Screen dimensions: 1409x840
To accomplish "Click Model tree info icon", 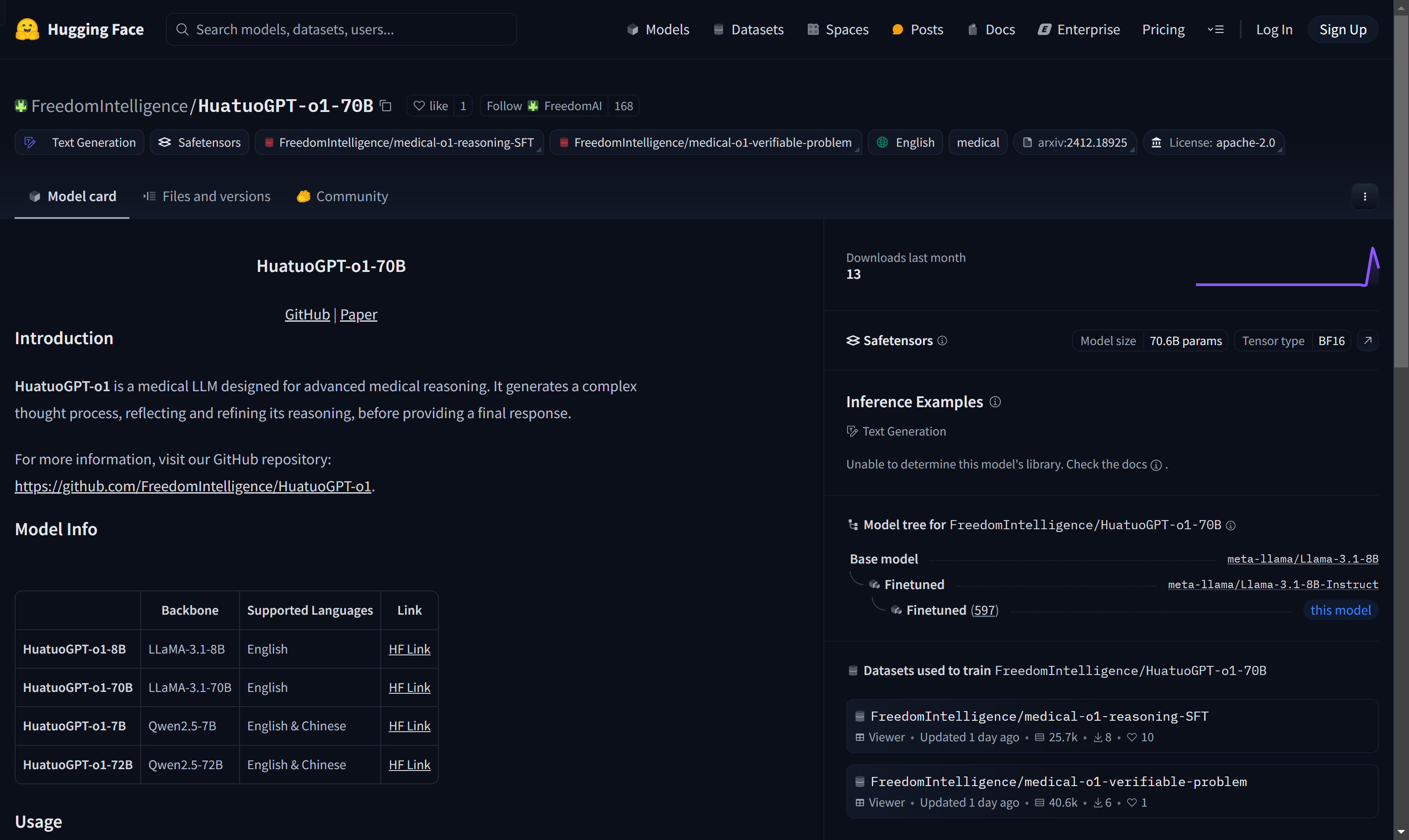I will coord(1231,525).
